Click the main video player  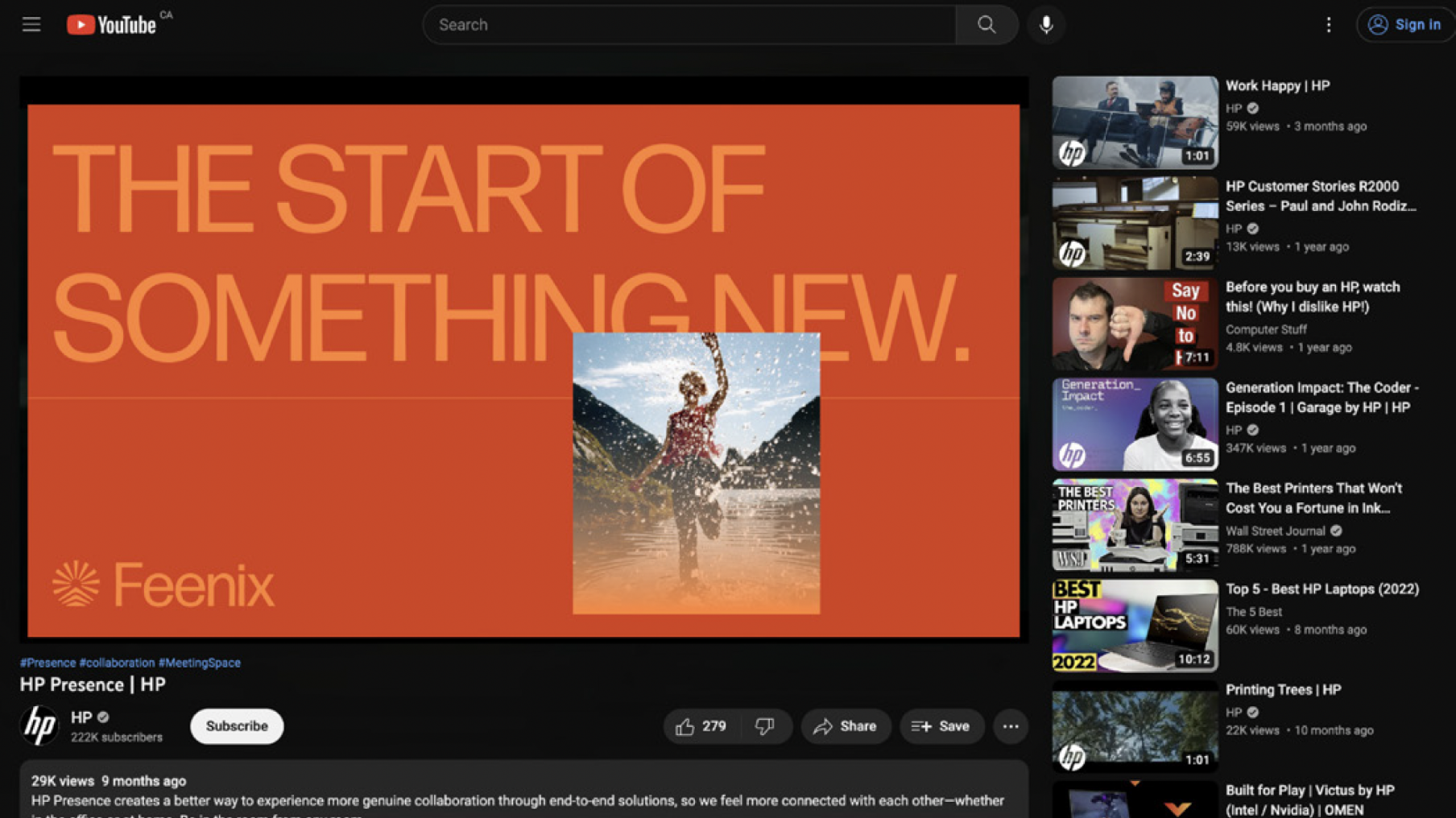coord(523,359)
